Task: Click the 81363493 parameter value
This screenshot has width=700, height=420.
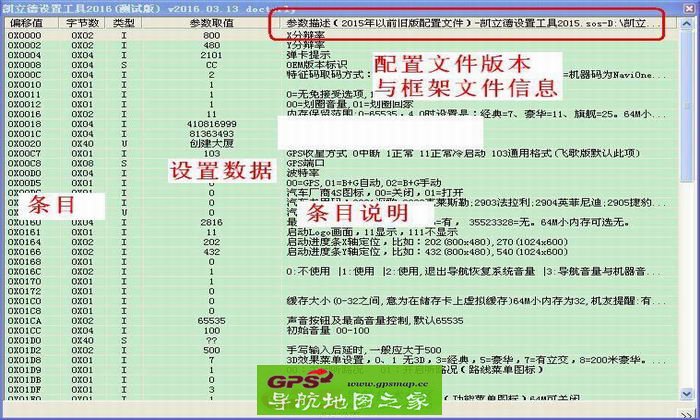Action: click(211, 133)
